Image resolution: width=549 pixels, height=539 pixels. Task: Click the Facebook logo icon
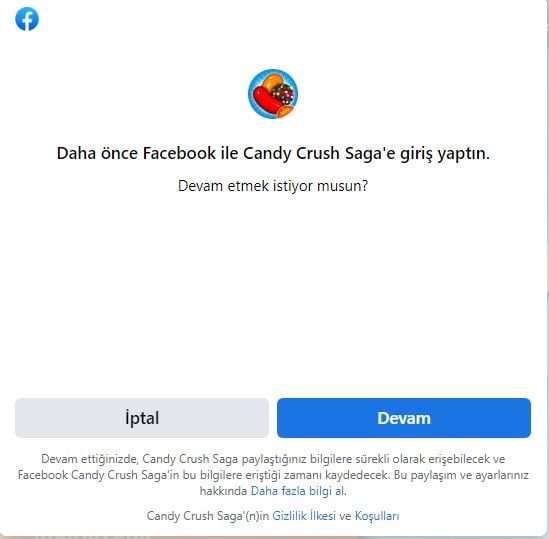(27, 19)
